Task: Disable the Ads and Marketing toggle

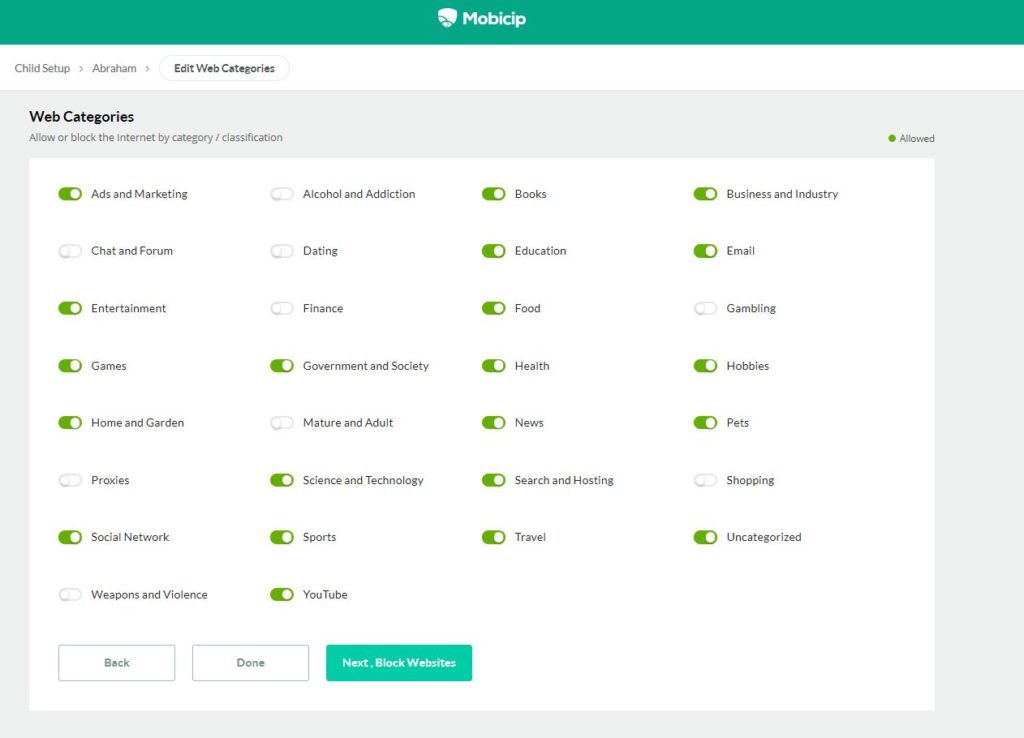Action: pos(70,194)
